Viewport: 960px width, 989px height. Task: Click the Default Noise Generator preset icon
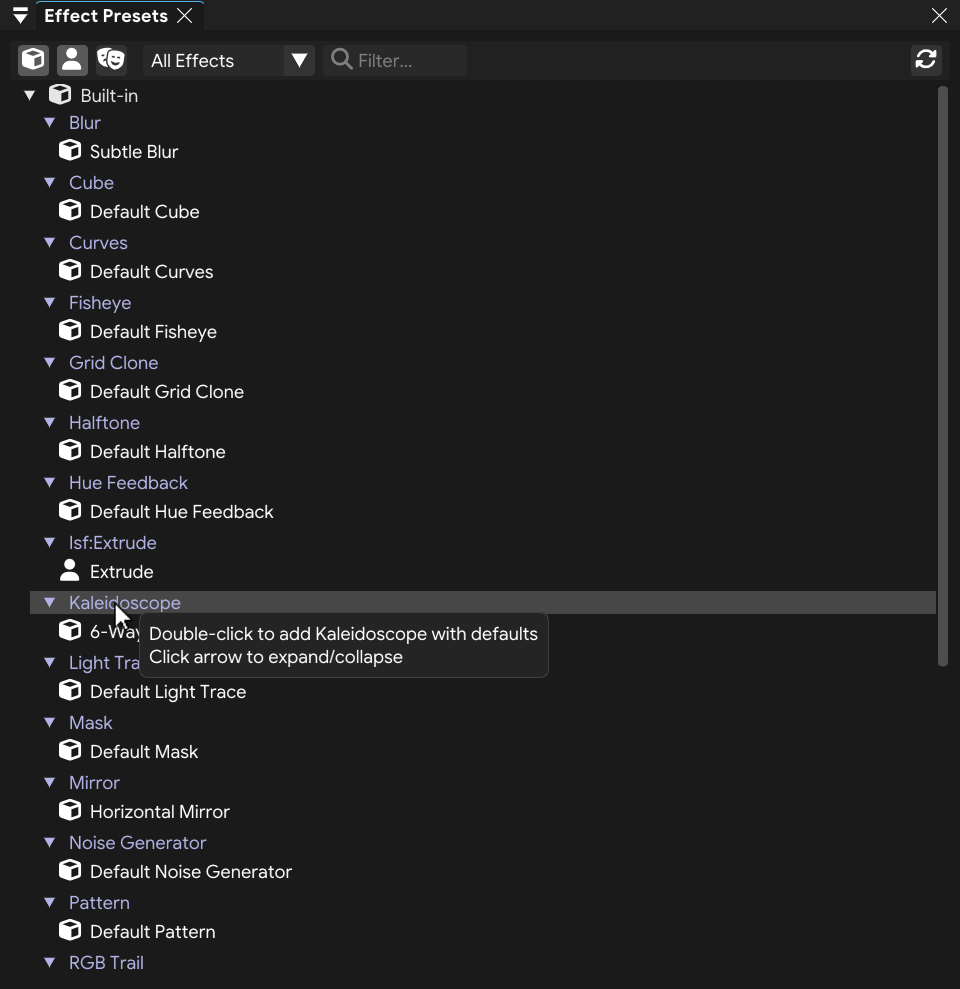click(x=70, y=870)
